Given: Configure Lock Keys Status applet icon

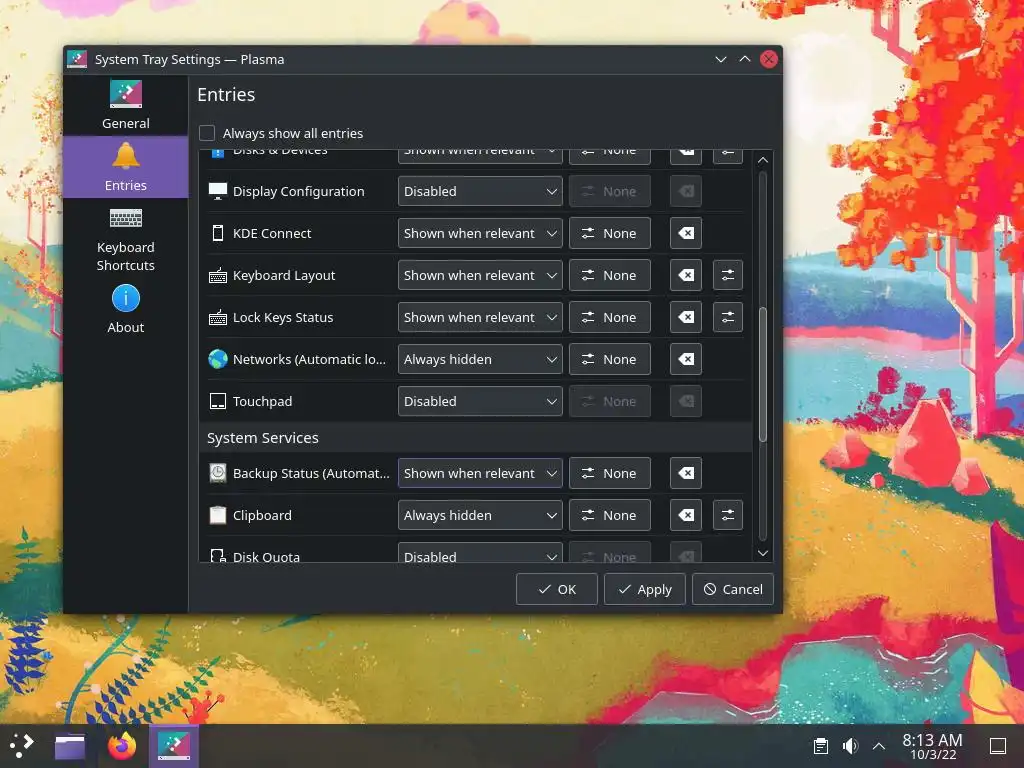Looking at the screenshot, I should (728, 317).
